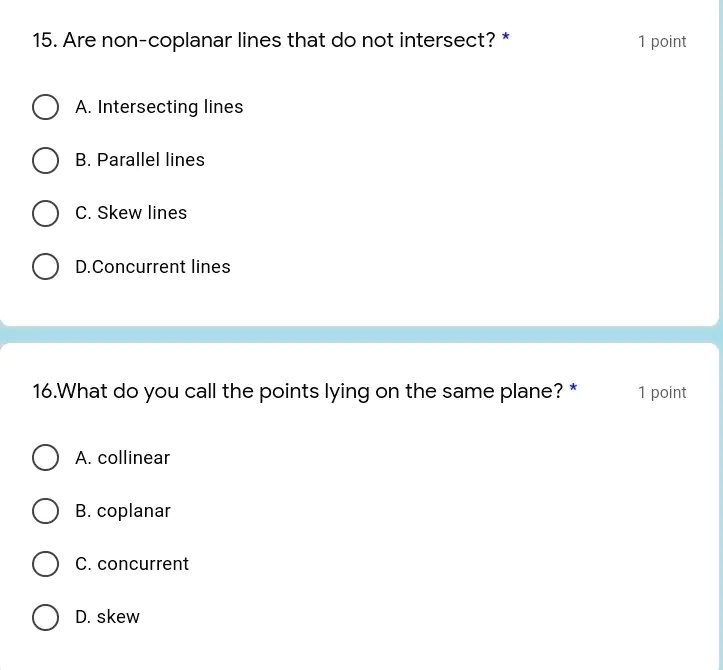This screenshot has height=670, width=723.
Task: Click the 'D.Concurrent lines' answer text
Action: point(153,267)
